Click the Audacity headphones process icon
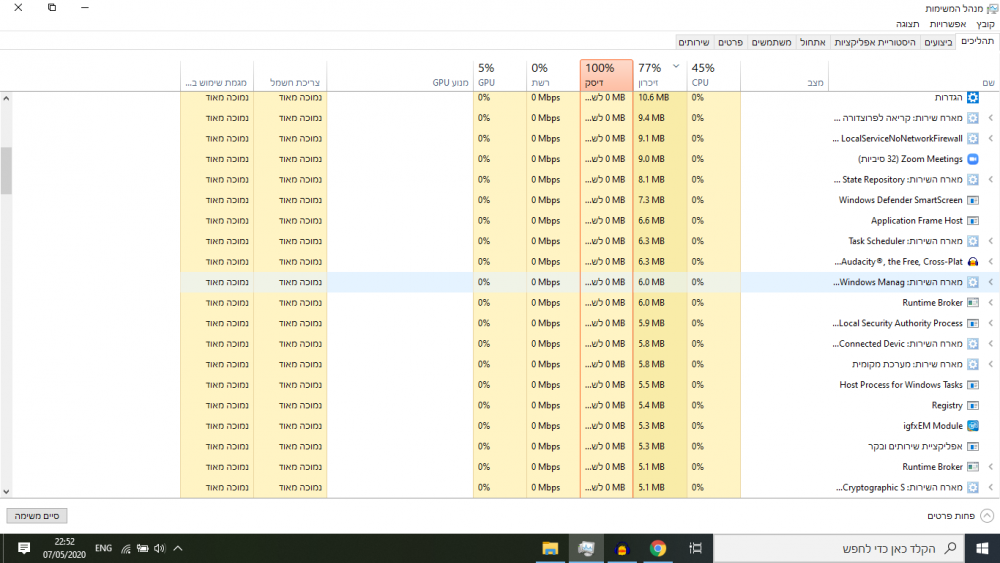Screen dimensions: 1000x563 pos(973,262)
